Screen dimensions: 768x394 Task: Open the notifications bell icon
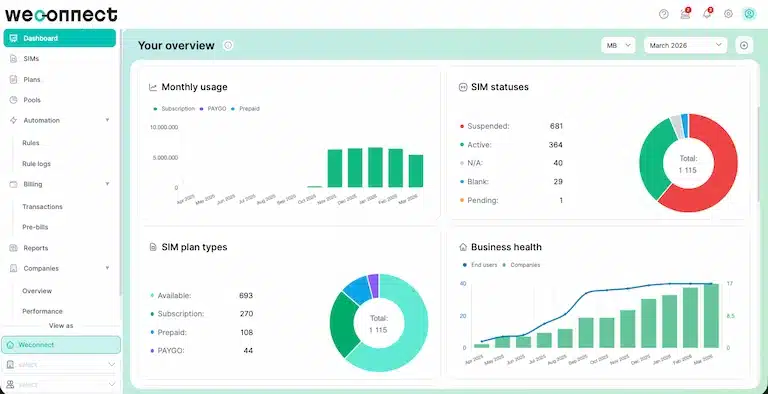pyautogui.click(x=707, y=14)
